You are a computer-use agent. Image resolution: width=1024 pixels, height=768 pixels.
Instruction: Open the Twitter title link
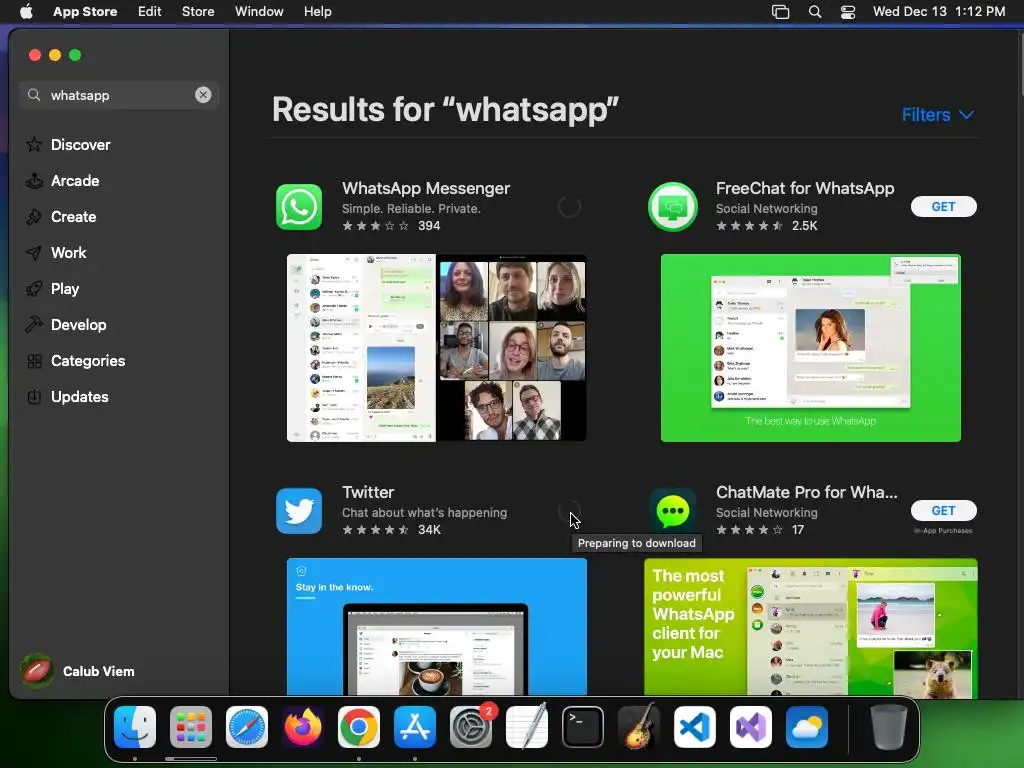click(368, 492)
